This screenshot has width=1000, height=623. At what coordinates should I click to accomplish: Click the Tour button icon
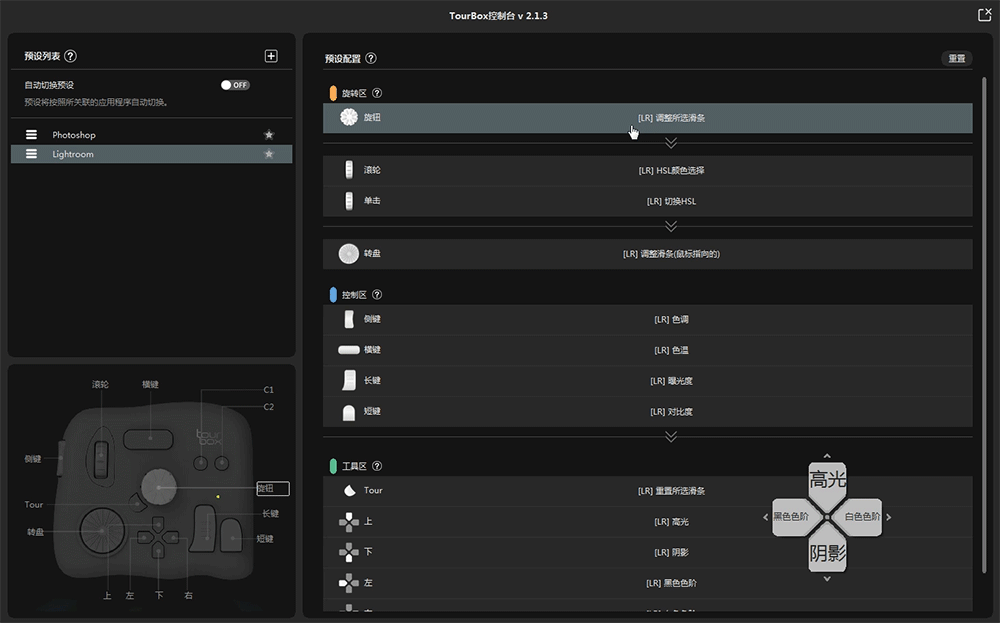pos(349,490)
